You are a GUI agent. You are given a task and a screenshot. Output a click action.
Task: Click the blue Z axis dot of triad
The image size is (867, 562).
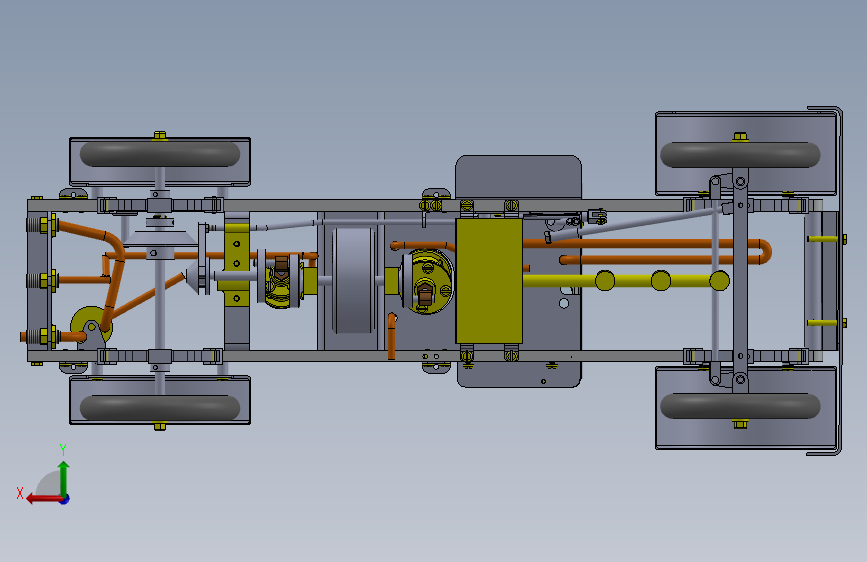(x=65, y=499)
